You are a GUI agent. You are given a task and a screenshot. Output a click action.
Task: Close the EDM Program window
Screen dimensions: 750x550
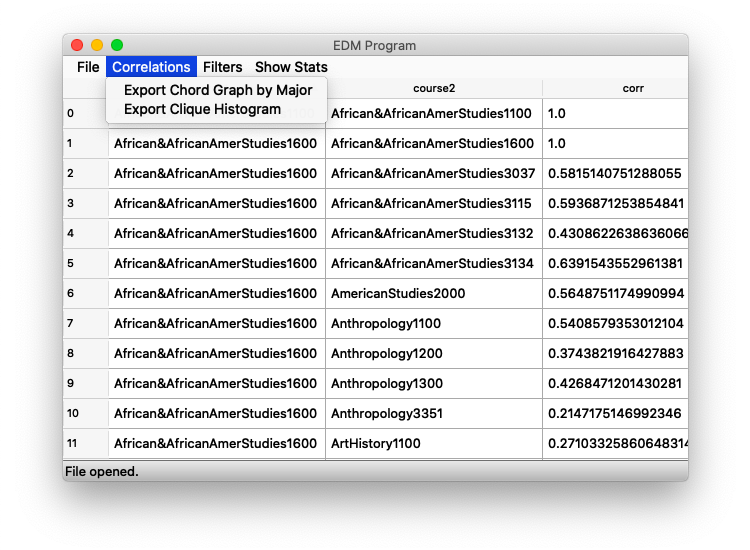click(x=77, y=45)
